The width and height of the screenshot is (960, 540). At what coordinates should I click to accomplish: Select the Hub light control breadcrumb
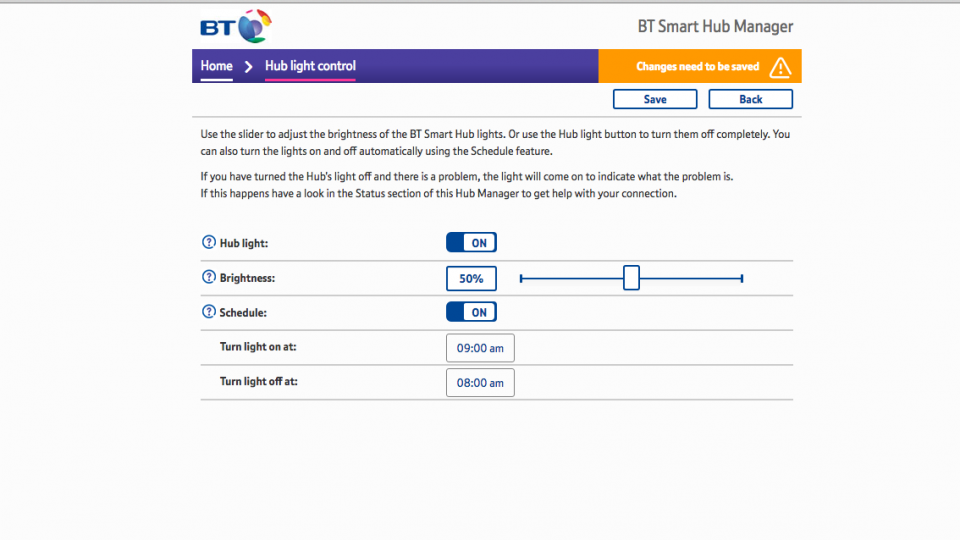coord(310,66)
